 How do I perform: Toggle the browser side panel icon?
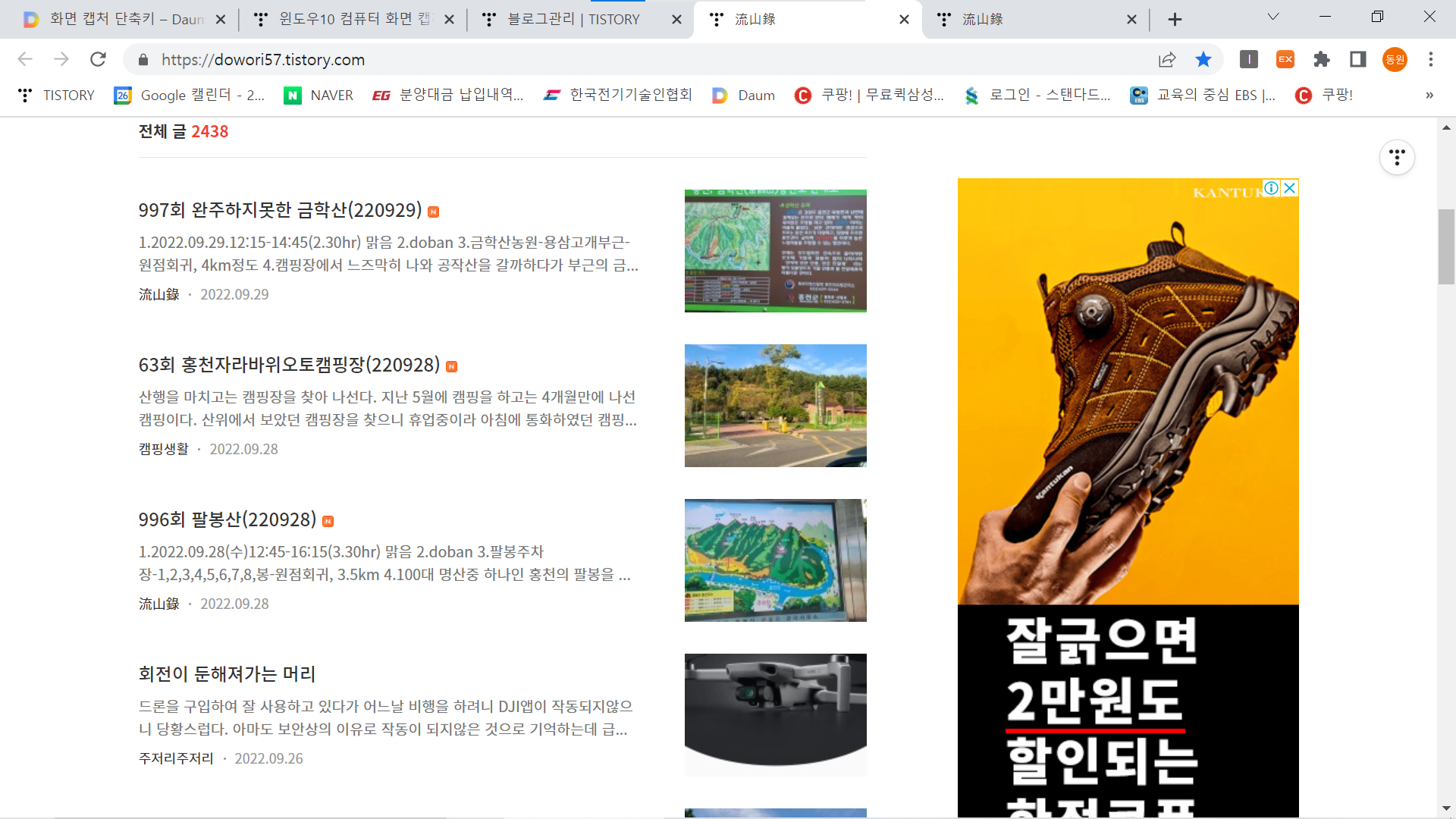[1358, 59]
